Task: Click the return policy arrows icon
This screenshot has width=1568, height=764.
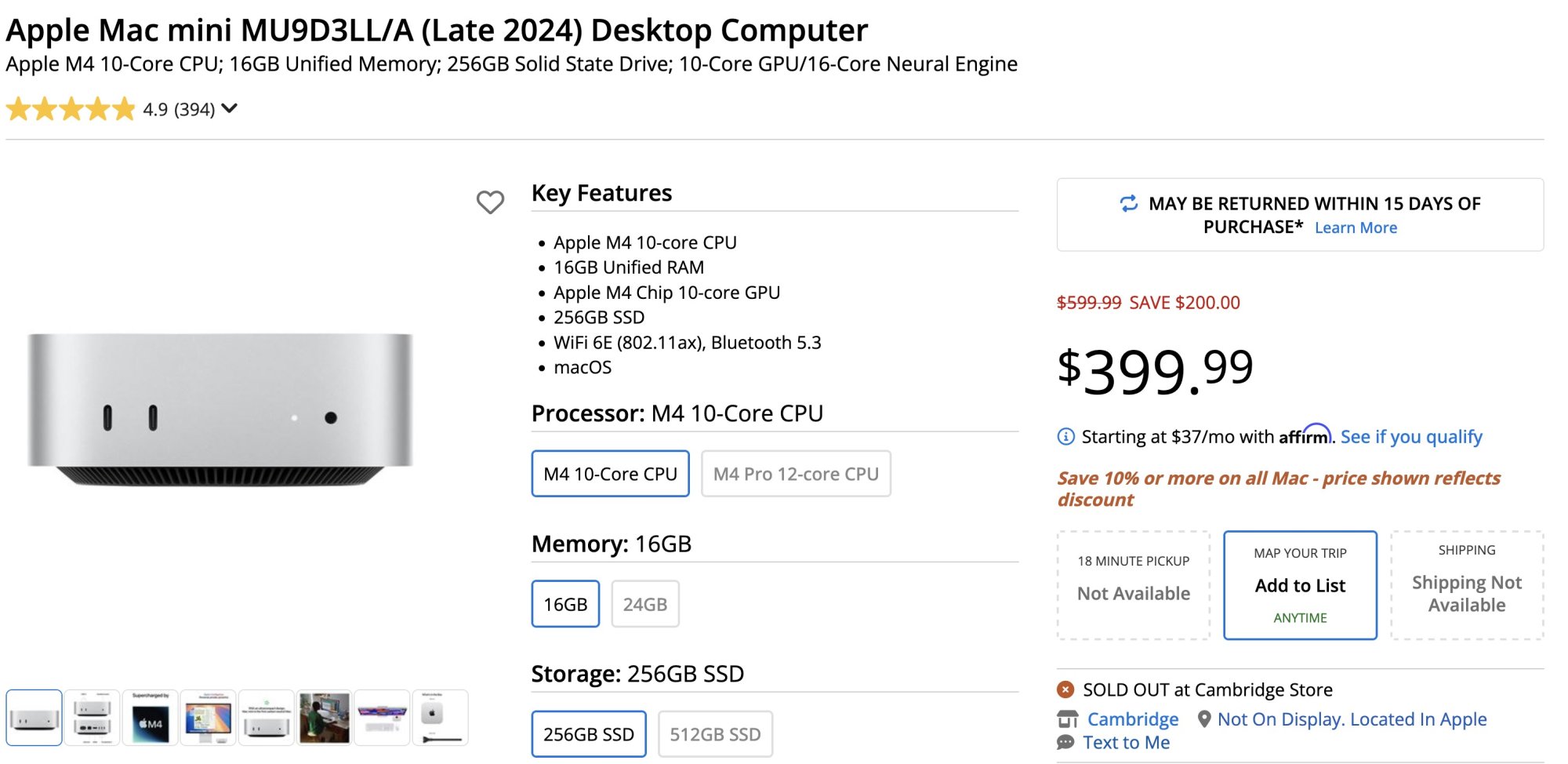Action: 1128,204
